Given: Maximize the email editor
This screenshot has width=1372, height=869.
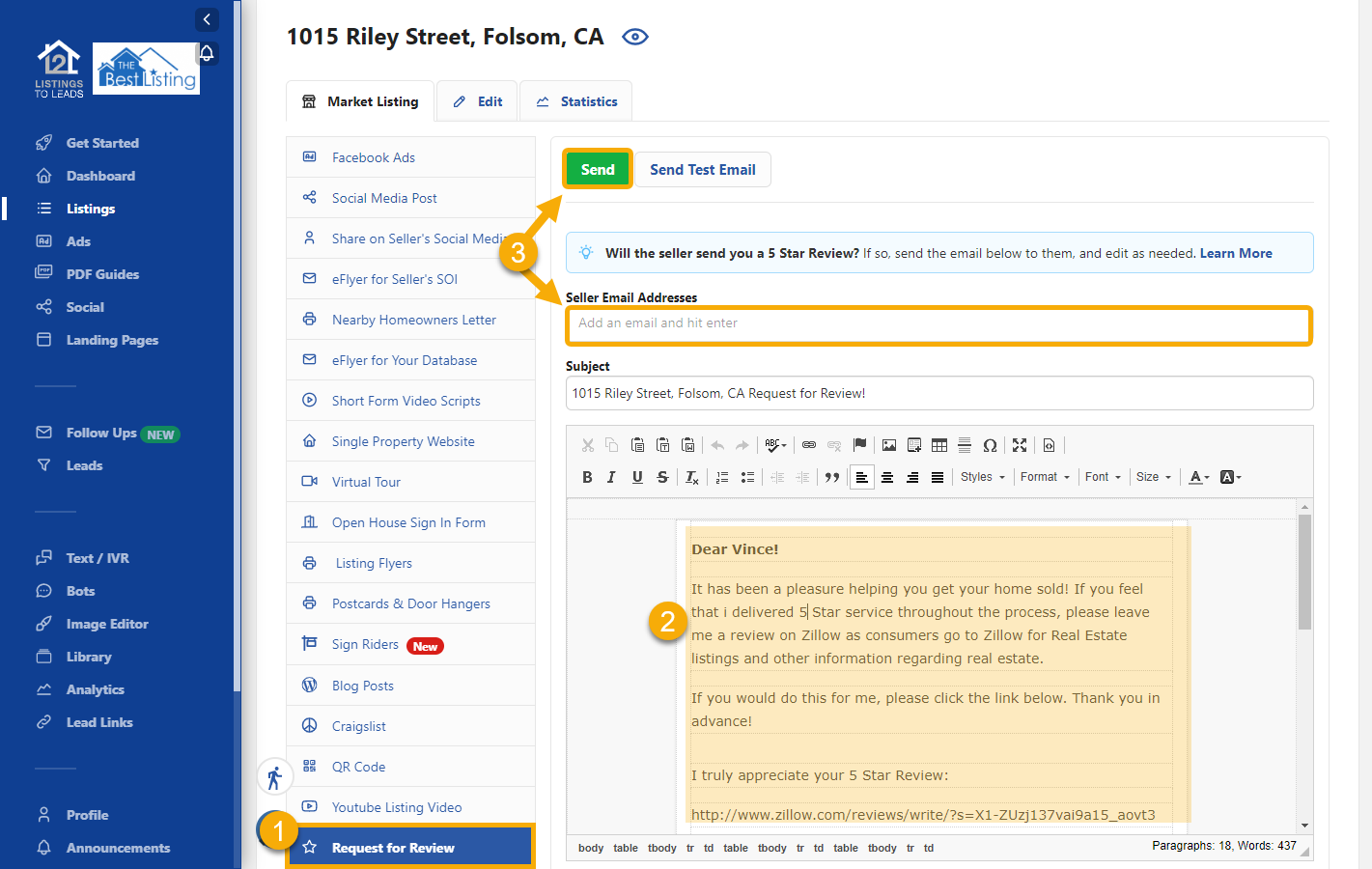Looking at the screenshot, I should (x=1020, y=445).
